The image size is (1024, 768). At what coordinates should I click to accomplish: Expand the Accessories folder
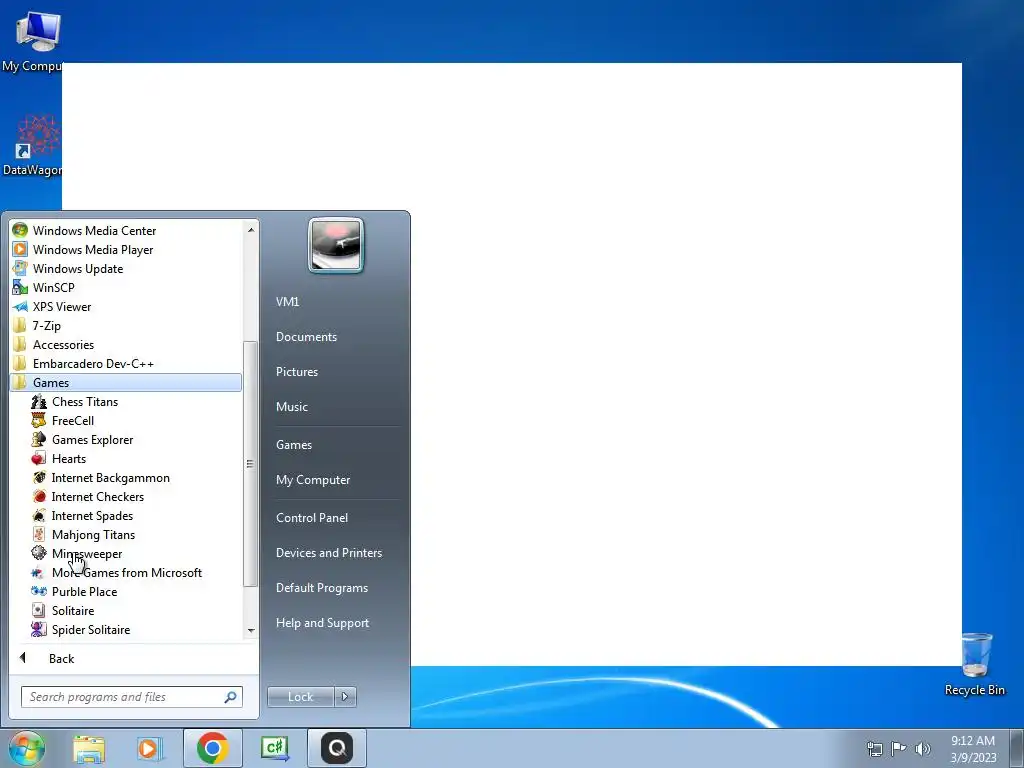[125, 344]
